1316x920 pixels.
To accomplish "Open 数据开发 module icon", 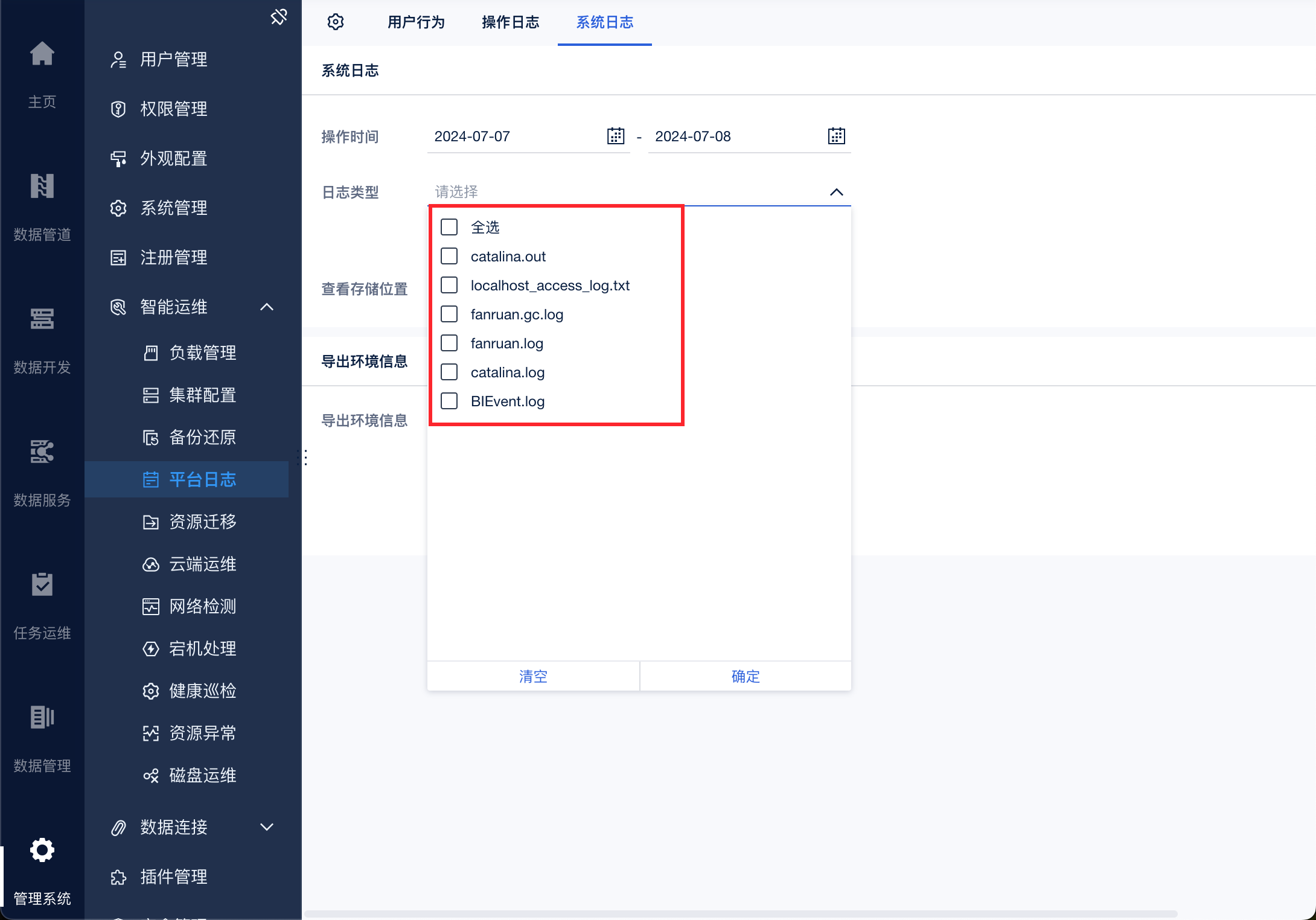I will coord(42,319).
